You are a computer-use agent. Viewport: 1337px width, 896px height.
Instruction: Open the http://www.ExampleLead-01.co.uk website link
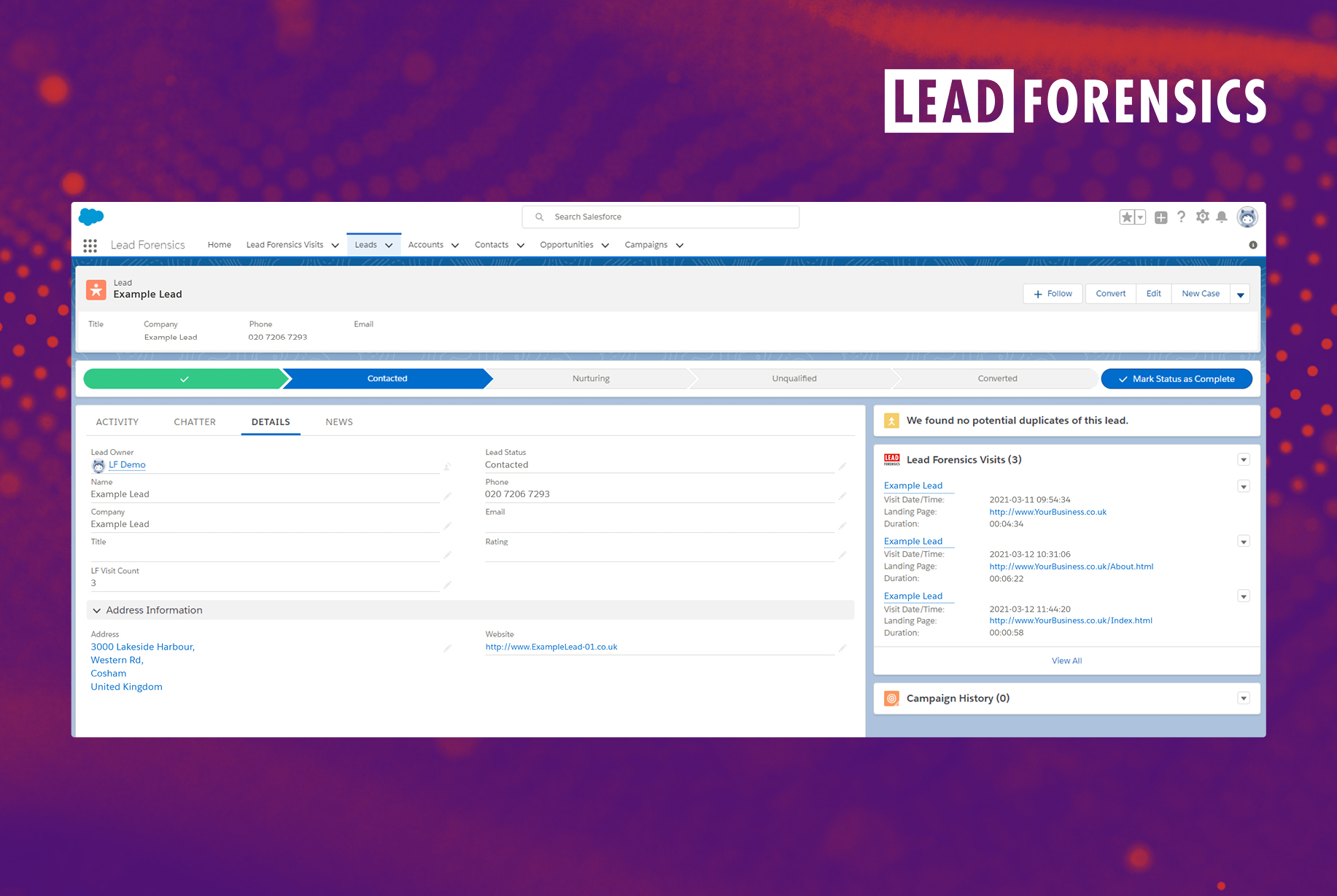point(551,647)
